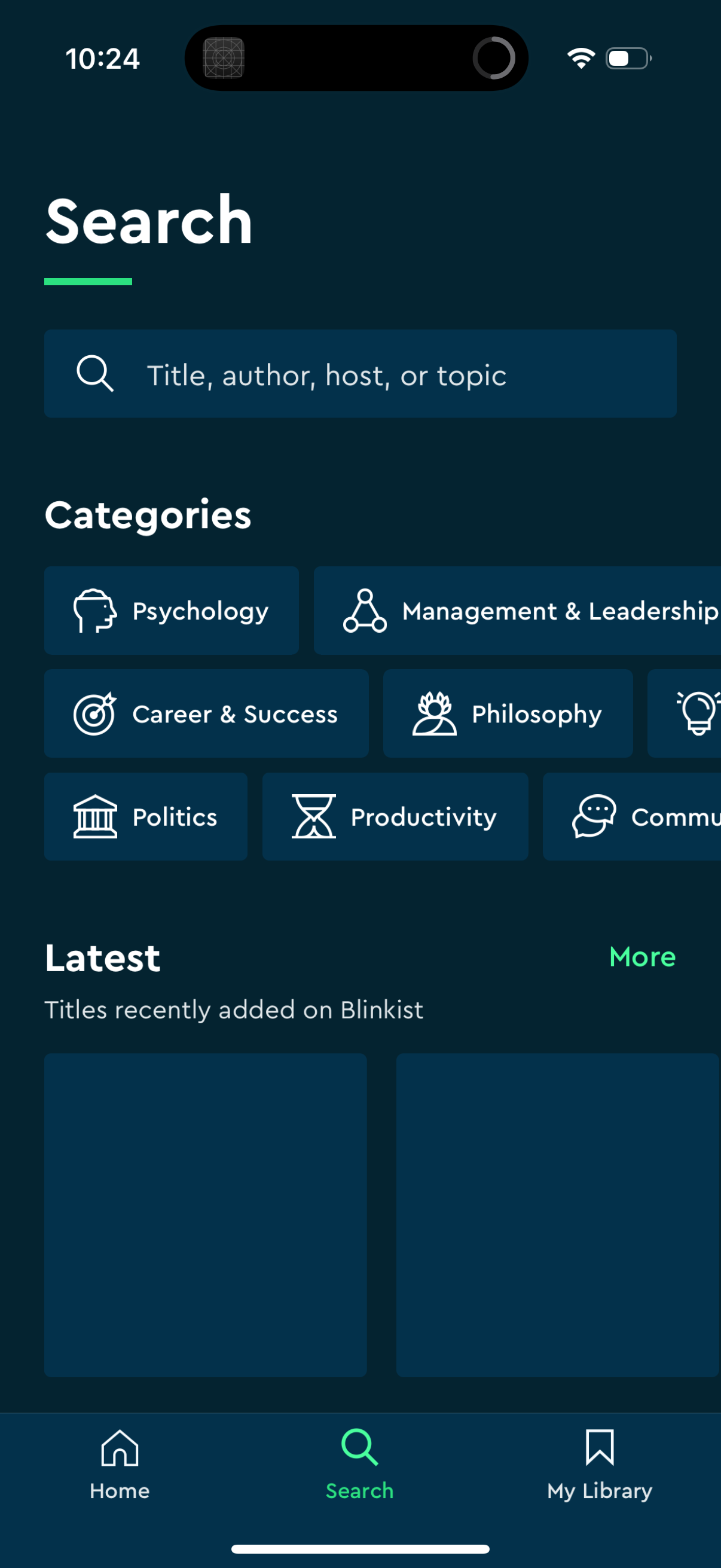Viewport: 721px width, 1568px height.
Task: Tap the Career & Success target icon
Action: (x=94, y=713)
